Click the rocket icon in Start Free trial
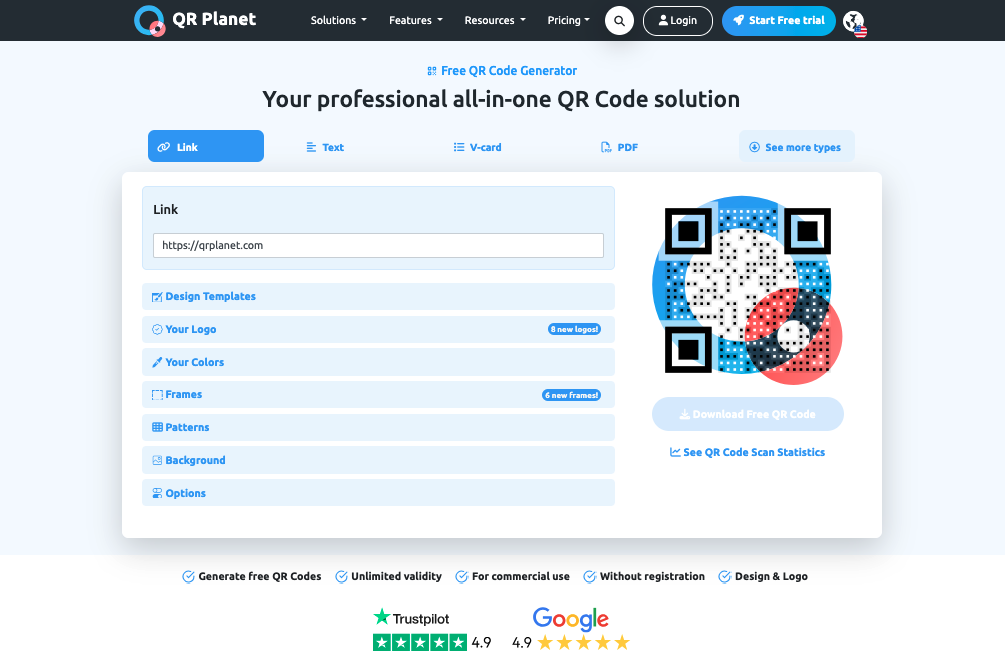1005x661 pixels. tap(739, 21)
